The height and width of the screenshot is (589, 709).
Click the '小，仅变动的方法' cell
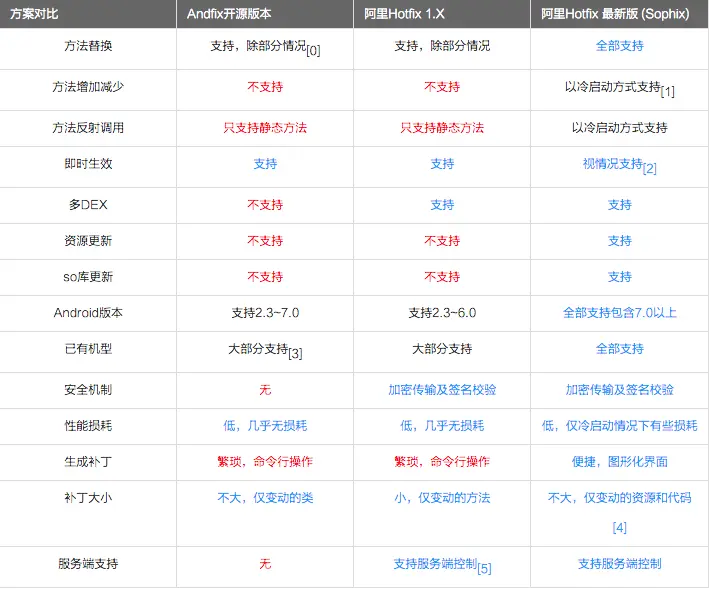tap(442, 498)
